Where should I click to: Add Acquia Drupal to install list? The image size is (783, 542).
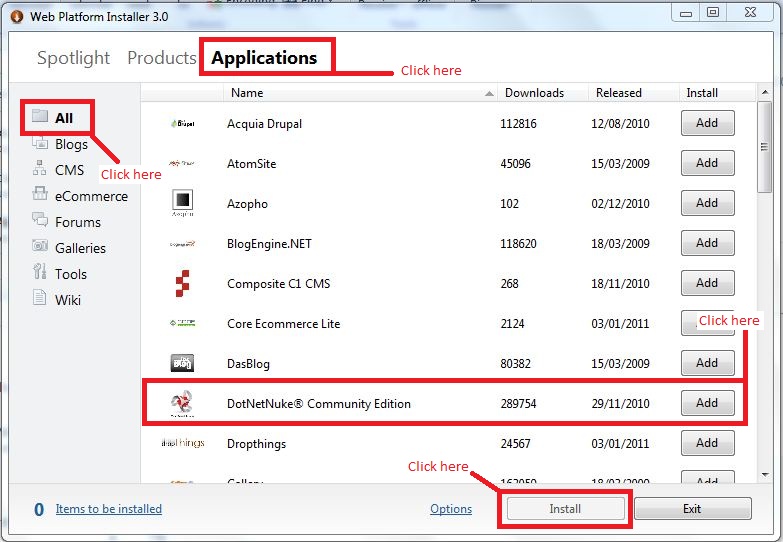click(708, 123)
